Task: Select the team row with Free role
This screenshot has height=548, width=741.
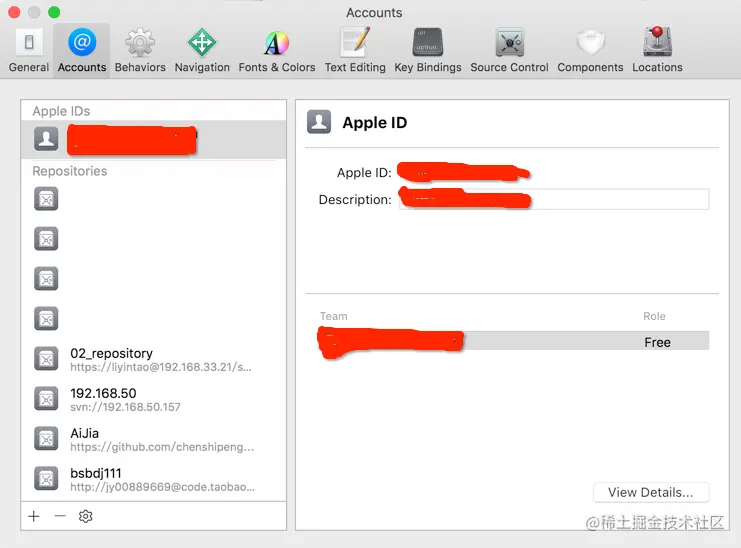Action: tap(514, 341)
